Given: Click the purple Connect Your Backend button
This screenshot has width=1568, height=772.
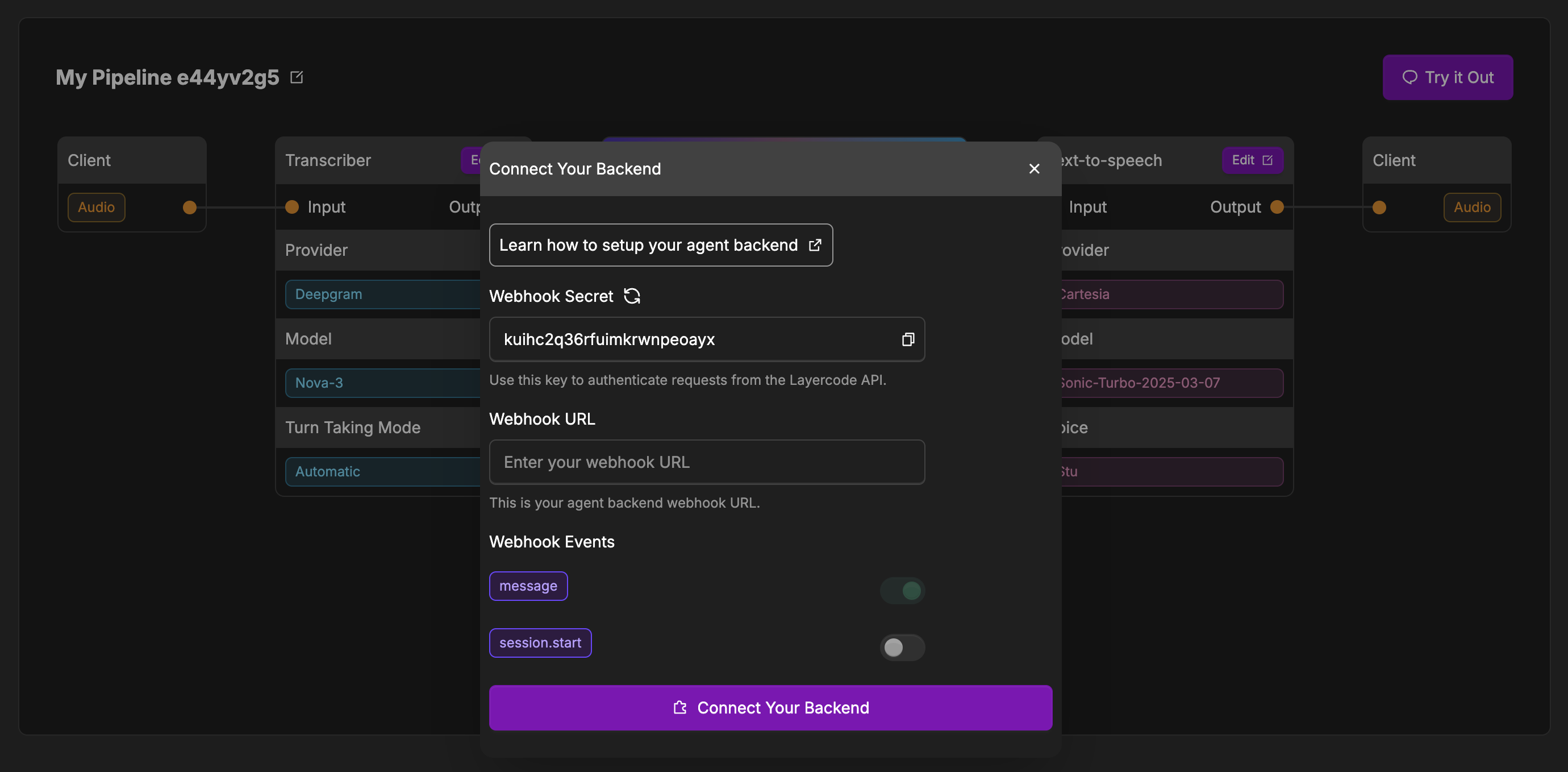Looking at the screenshot, I should tap(770, 708).
